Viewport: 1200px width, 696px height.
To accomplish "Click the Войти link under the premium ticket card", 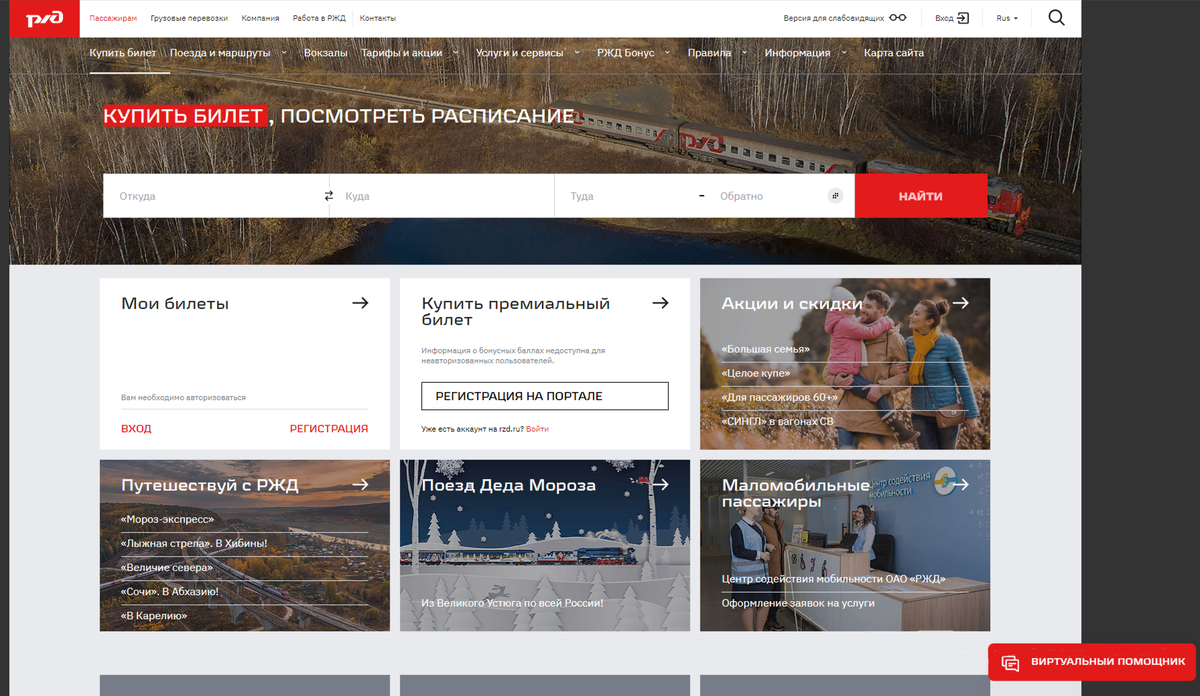I will click(x=537, y=429).
